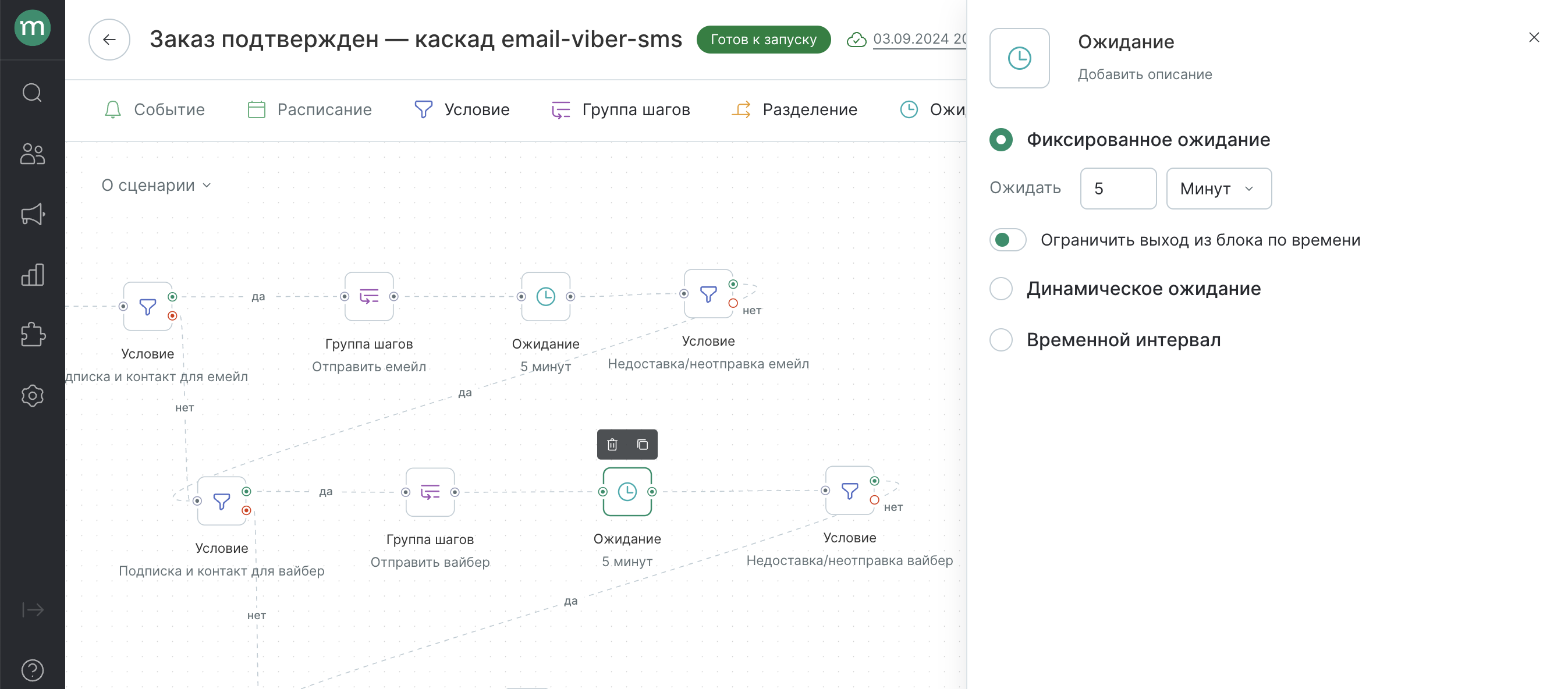1568x689 pixels.
Task: Open the Mindbox logo home icon
Action: pyautogui.click(x=32, y=28)
